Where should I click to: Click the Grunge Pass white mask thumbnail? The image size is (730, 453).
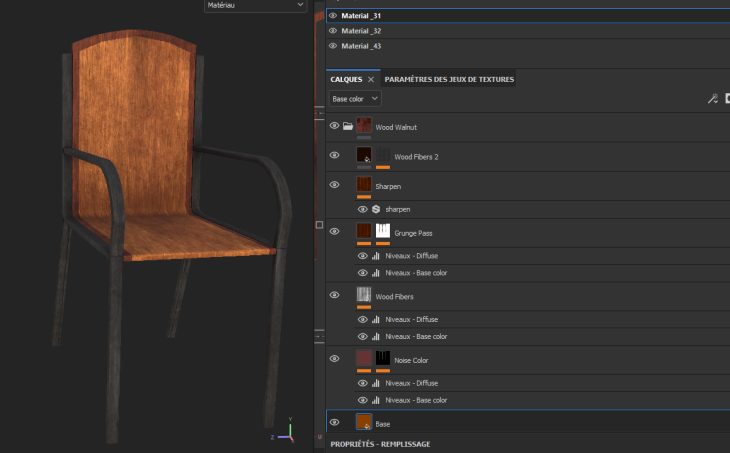tap(383, 232)
